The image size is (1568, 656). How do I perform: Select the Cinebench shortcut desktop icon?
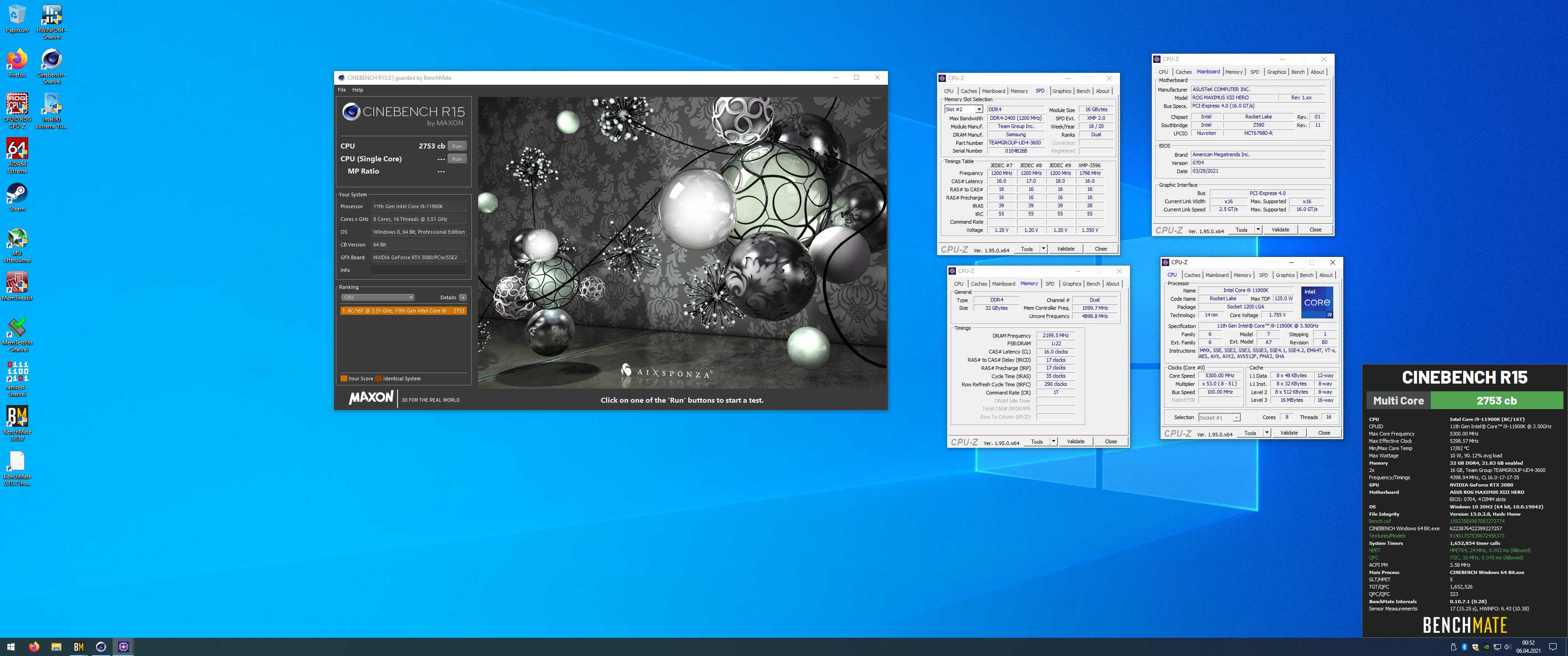click(52, 67)
